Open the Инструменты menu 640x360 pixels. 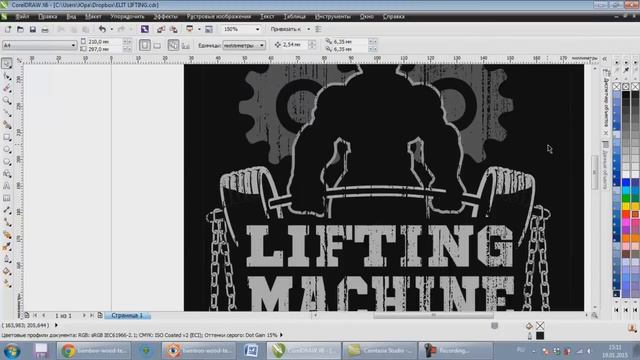click(x=332, y=16)
